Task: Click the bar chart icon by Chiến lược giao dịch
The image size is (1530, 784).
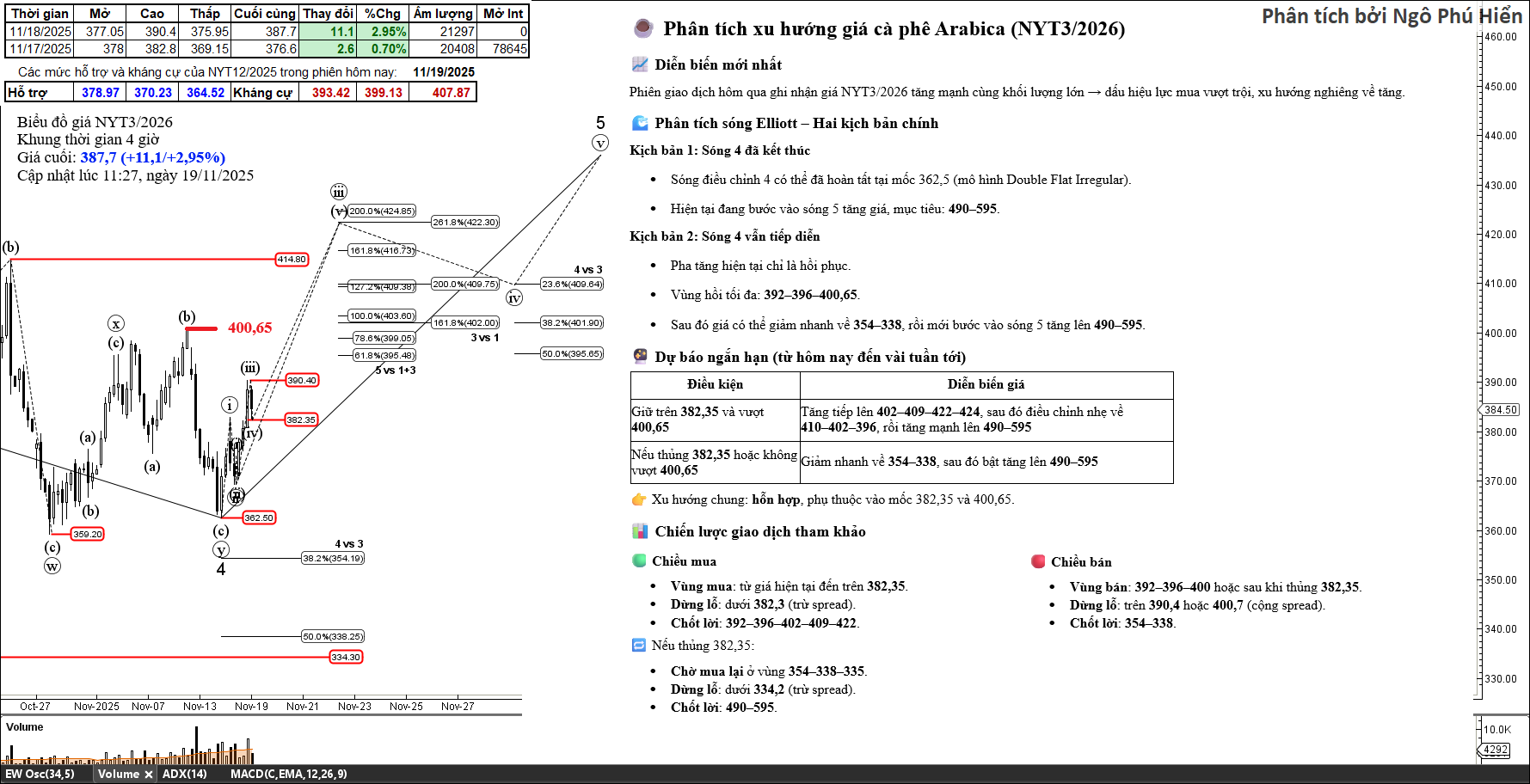Action: (x=640, y=531)
